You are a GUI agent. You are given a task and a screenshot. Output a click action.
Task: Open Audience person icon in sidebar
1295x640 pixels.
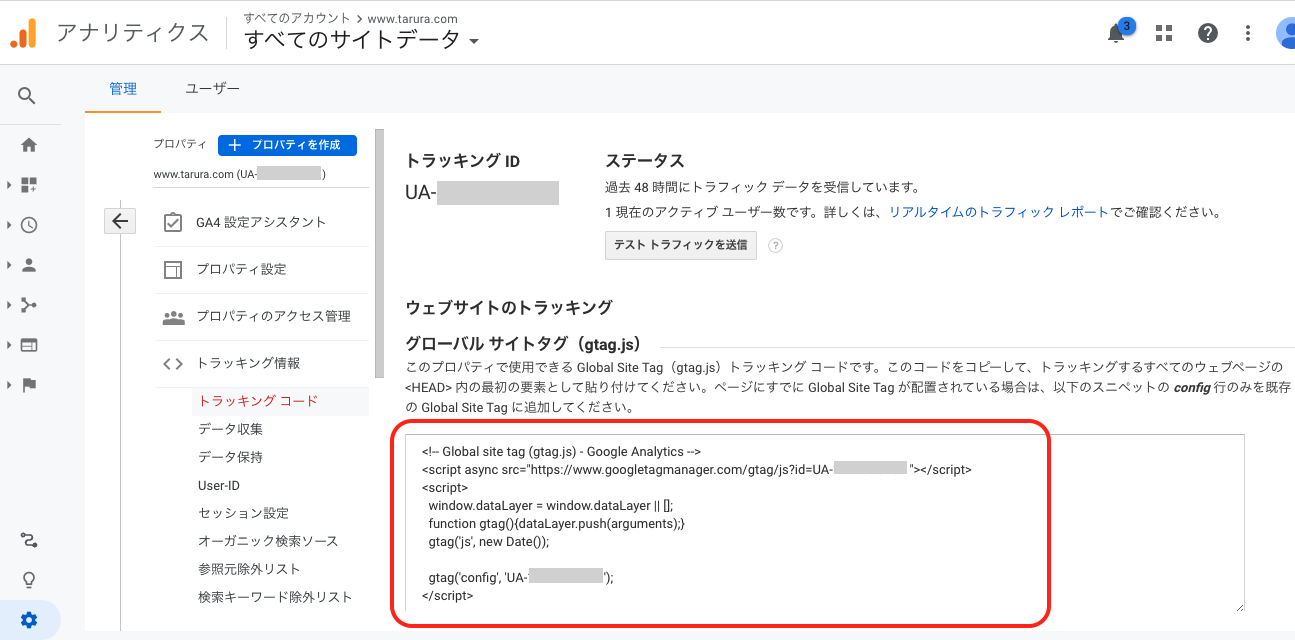[29, 265]
